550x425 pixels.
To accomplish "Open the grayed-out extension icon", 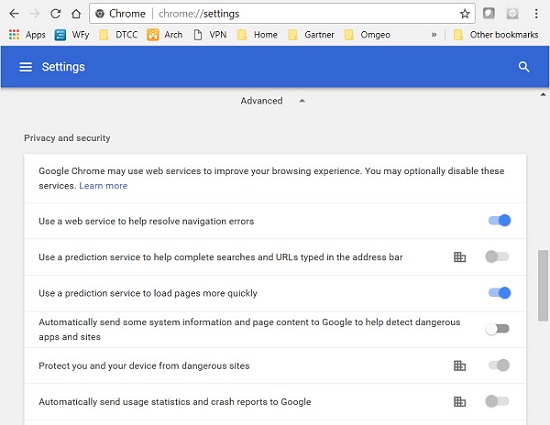I will pyautogui.click(x=512, y=13).
